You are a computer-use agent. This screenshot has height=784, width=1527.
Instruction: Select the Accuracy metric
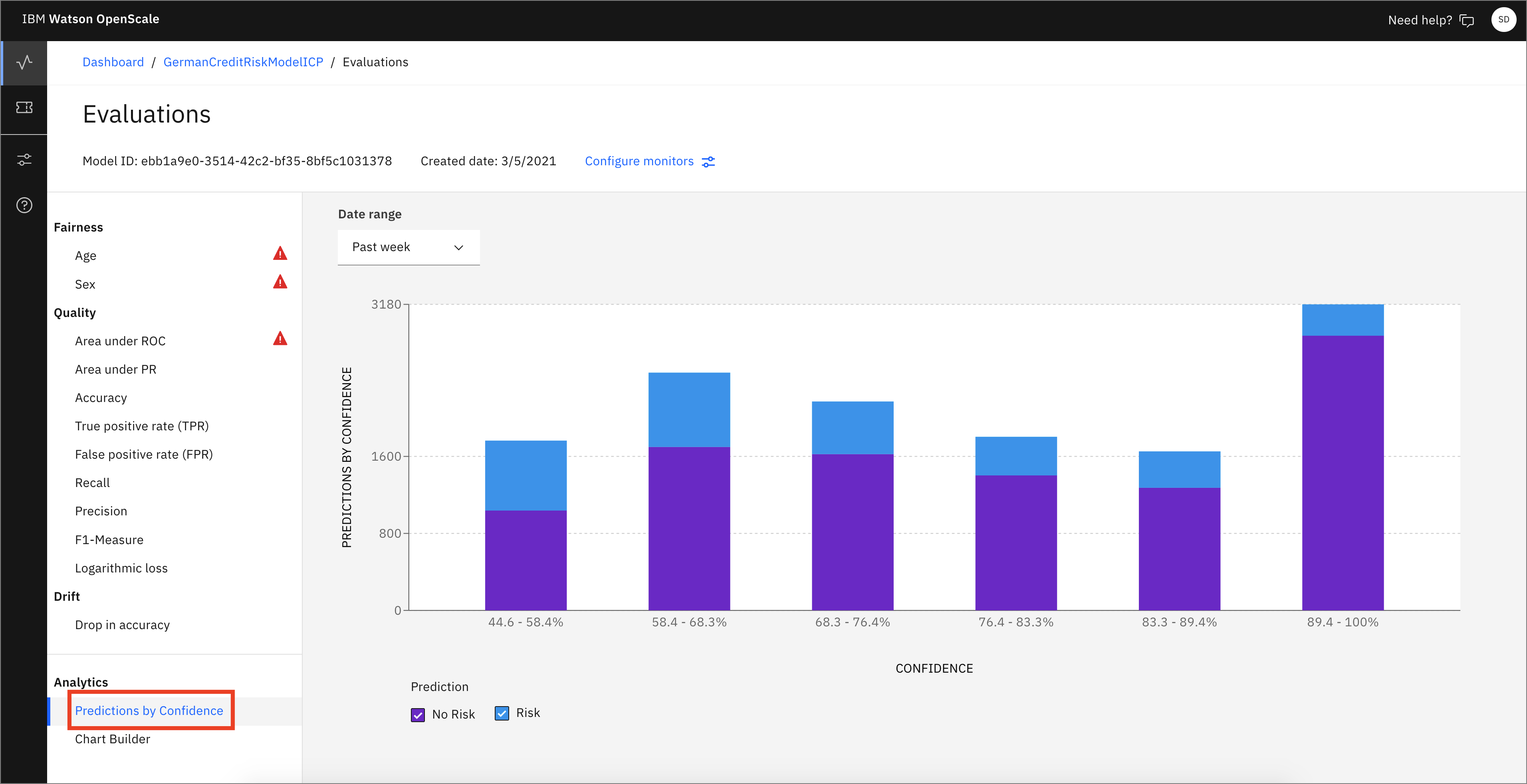[101, 398]
